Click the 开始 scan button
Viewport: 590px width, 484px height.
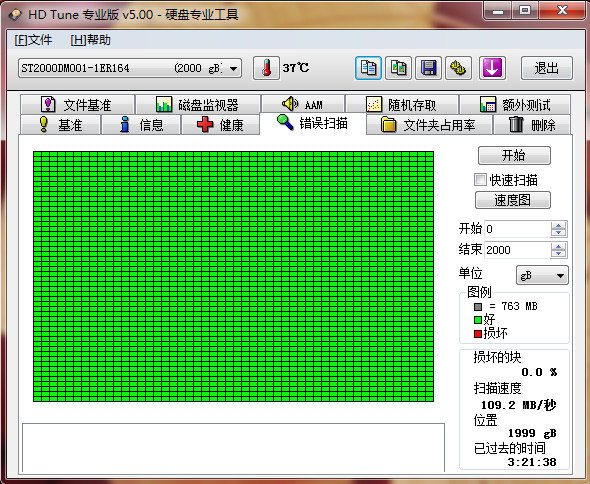514,155
